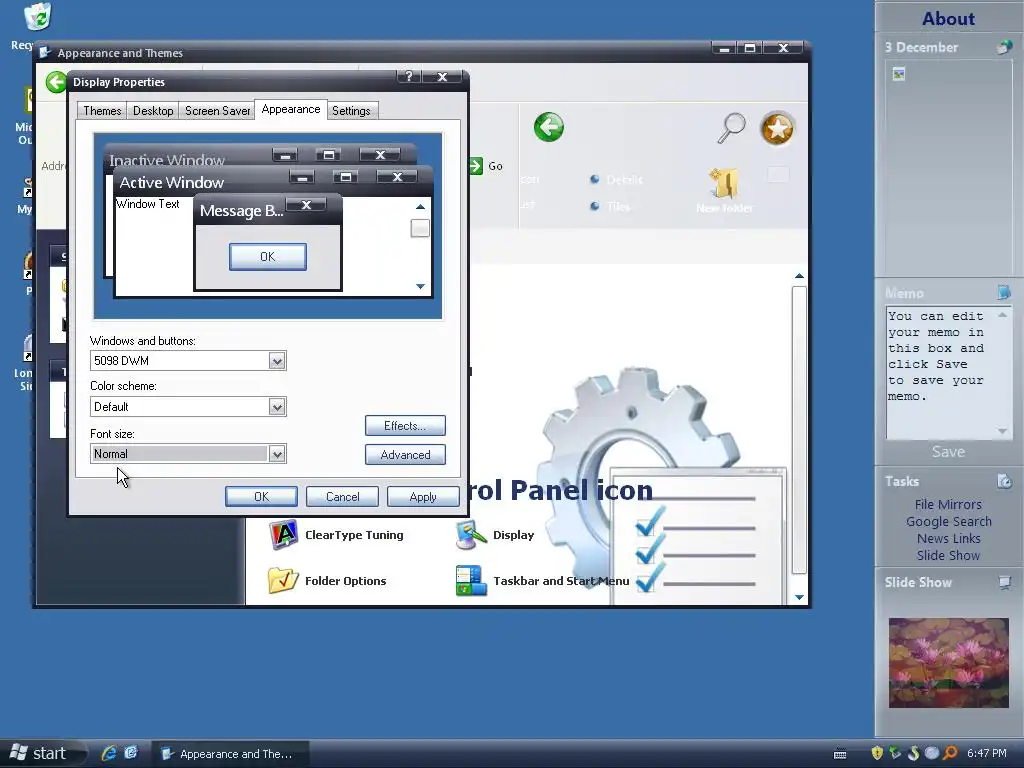Screen dimensions: 1024x768
Task: Click the About heading in the sidebar
Action: pos(948,18)
